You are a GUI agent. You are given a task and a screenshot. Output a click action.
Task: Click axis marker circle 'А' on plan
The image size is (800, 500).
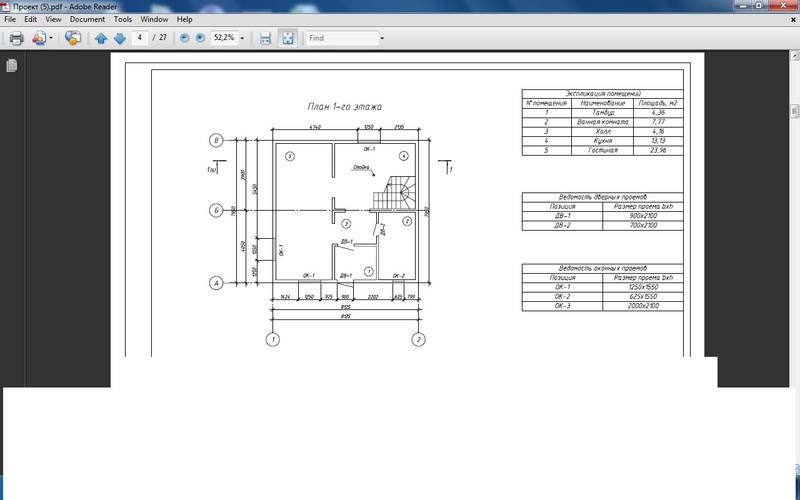click(216, 283)
